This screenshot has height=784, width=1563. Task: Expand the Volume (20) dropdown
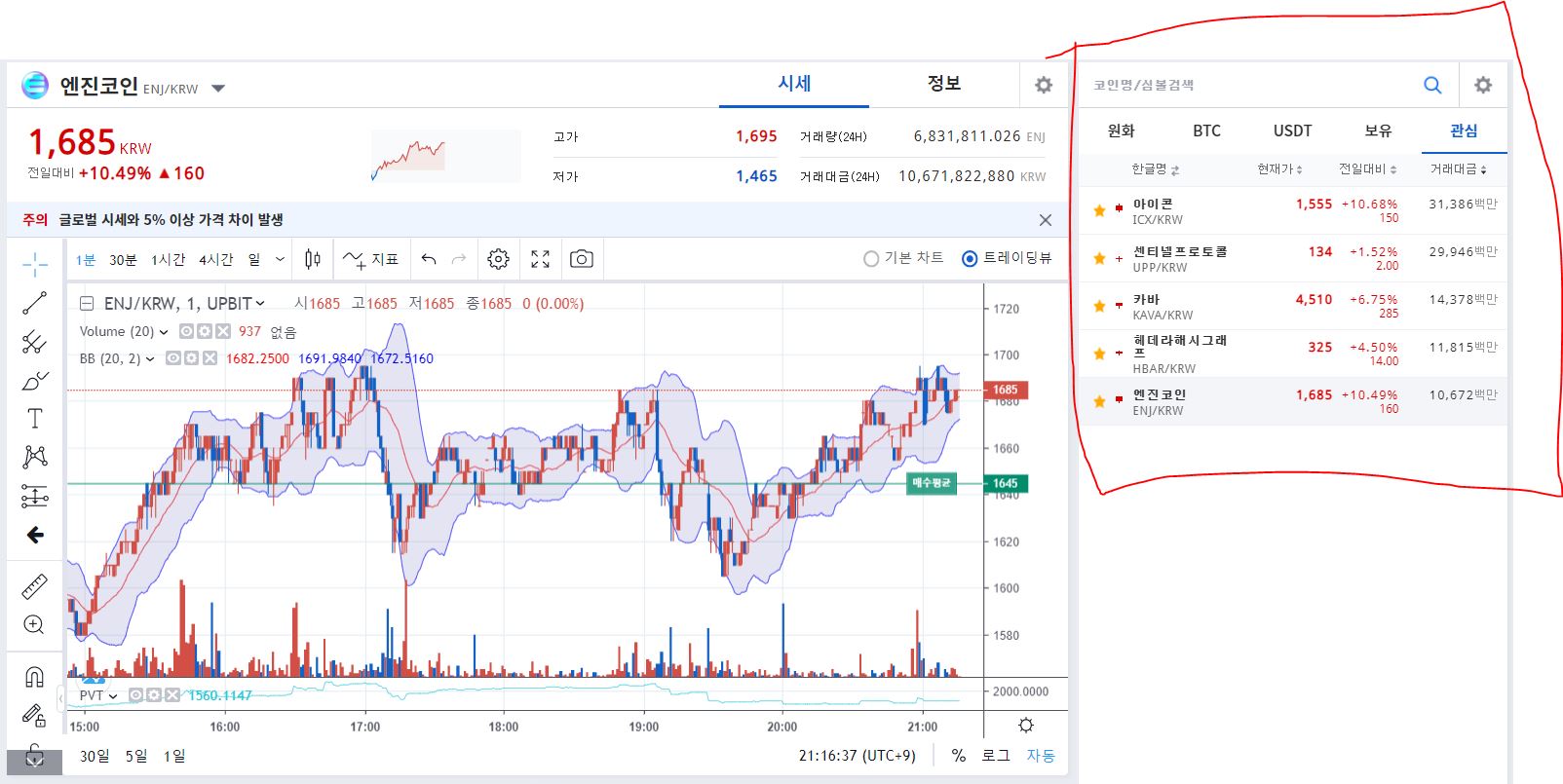164,332
